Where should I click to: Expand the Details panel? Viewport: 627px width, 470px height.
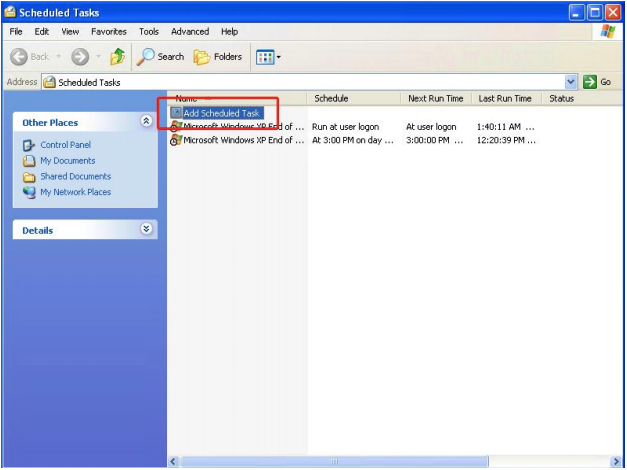click(147, 230)
